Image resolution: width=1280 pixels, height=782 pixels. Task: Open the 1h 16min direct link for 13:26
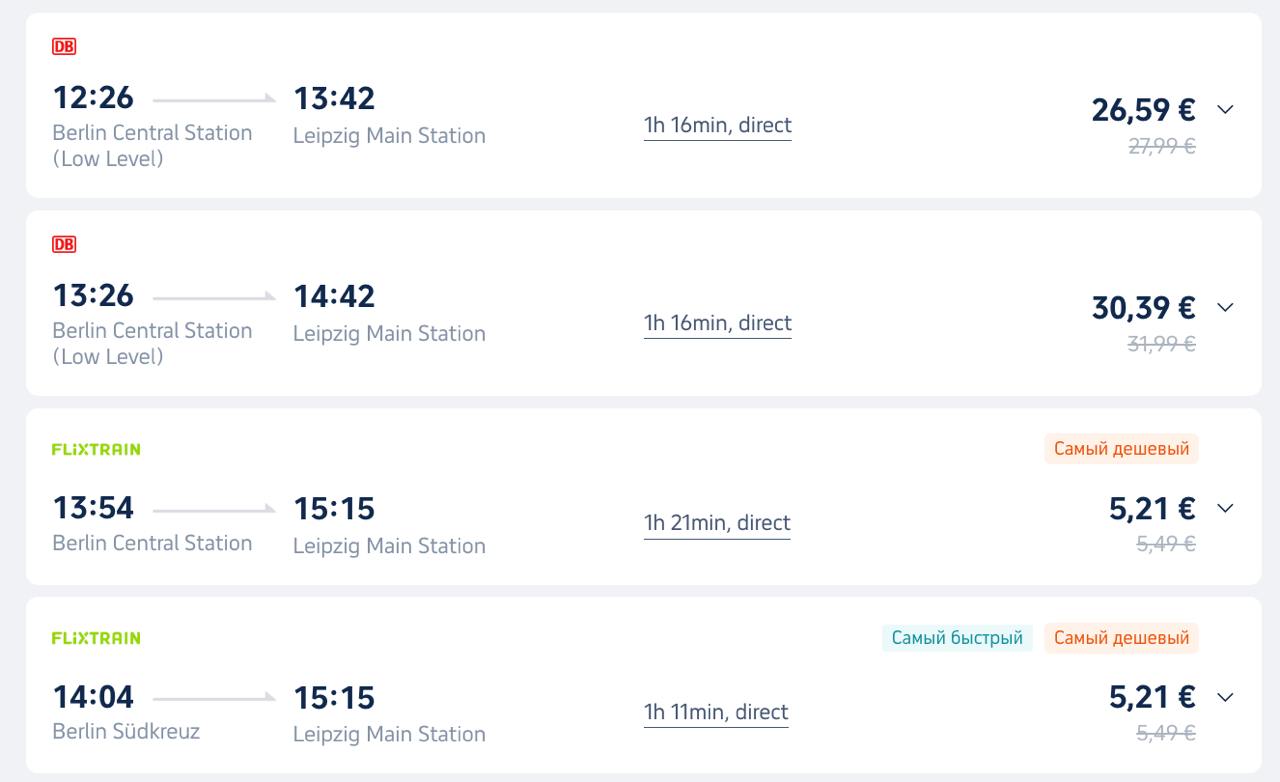click(x=718, y=324)
